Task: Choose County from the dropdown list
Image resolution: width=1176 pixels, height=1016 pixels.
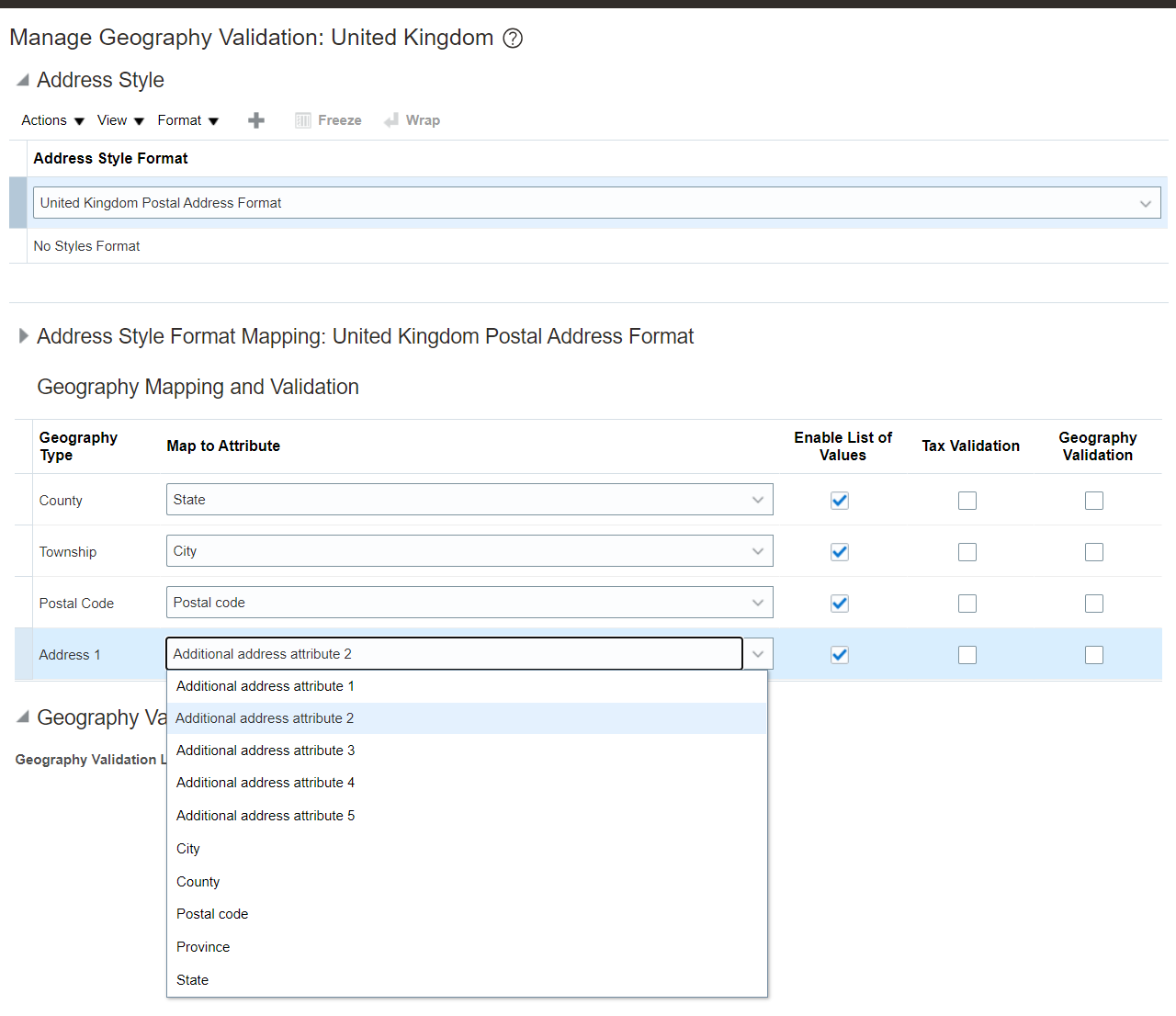Action: pyautogui.click(x=467, y=882)
